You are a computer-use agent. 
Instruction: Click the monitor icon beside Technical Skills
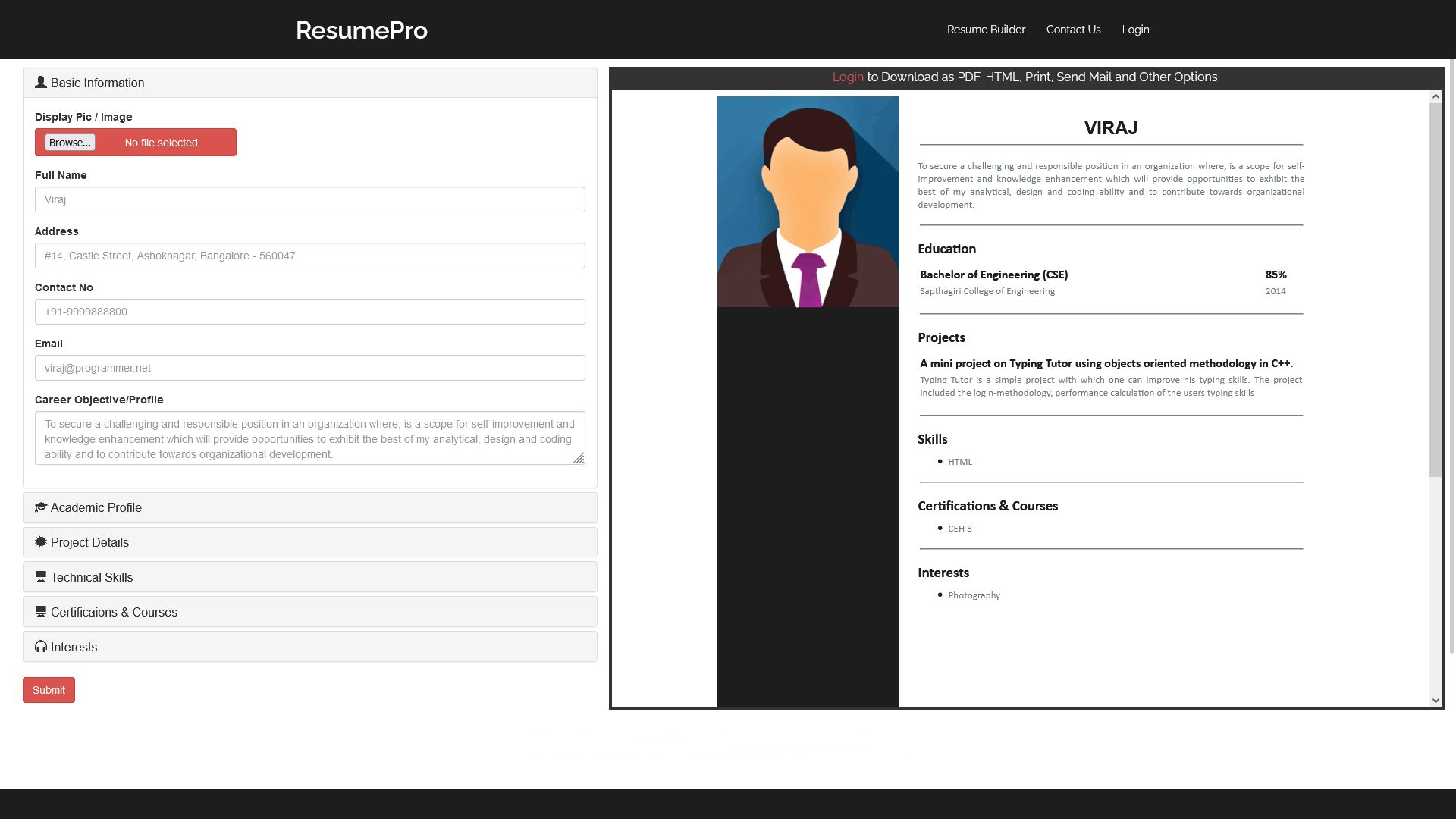[x=41, y=576]
